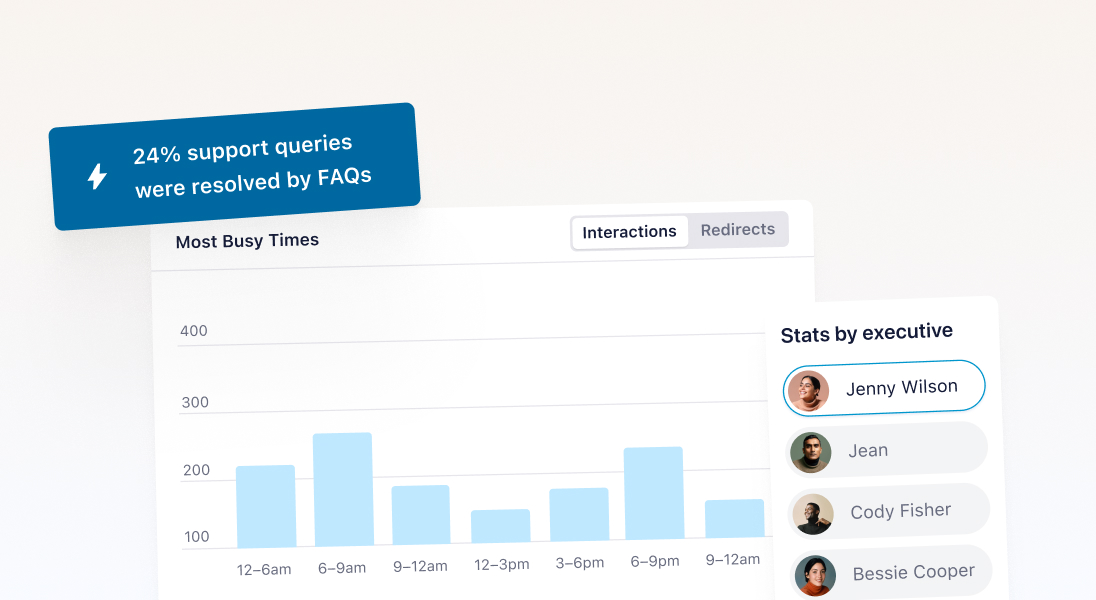1096x600 pixels.
Task: Click the 3–6pm axis label
Action: 577,562
